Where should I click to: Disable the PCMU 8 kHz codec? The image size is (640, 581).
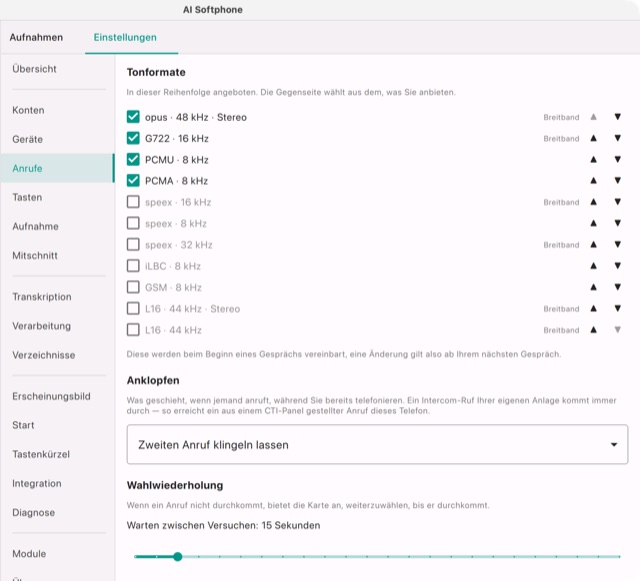133,159
